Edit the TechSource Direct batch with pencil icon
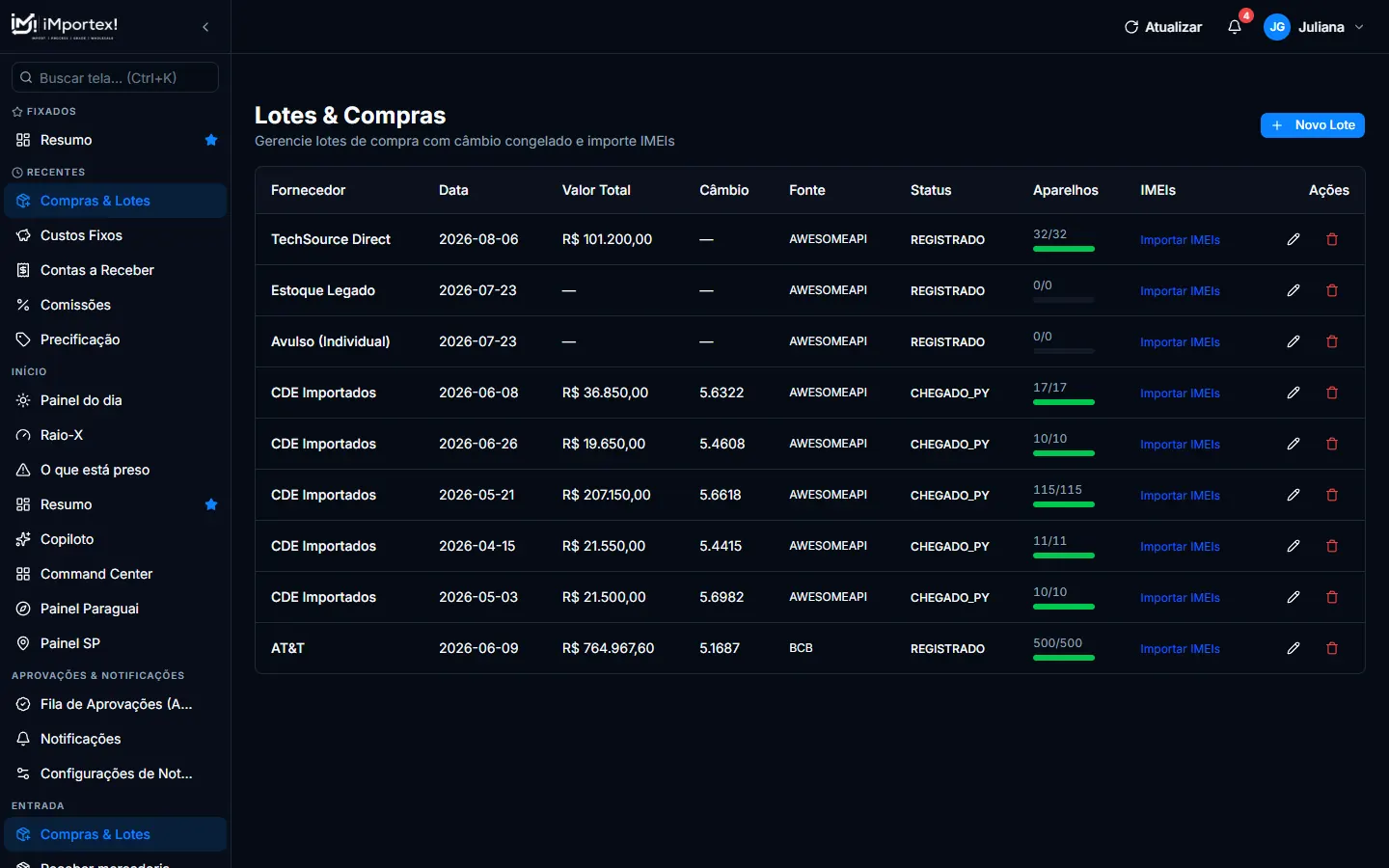Screen dimensions: 1389x868 (1294, 239)
